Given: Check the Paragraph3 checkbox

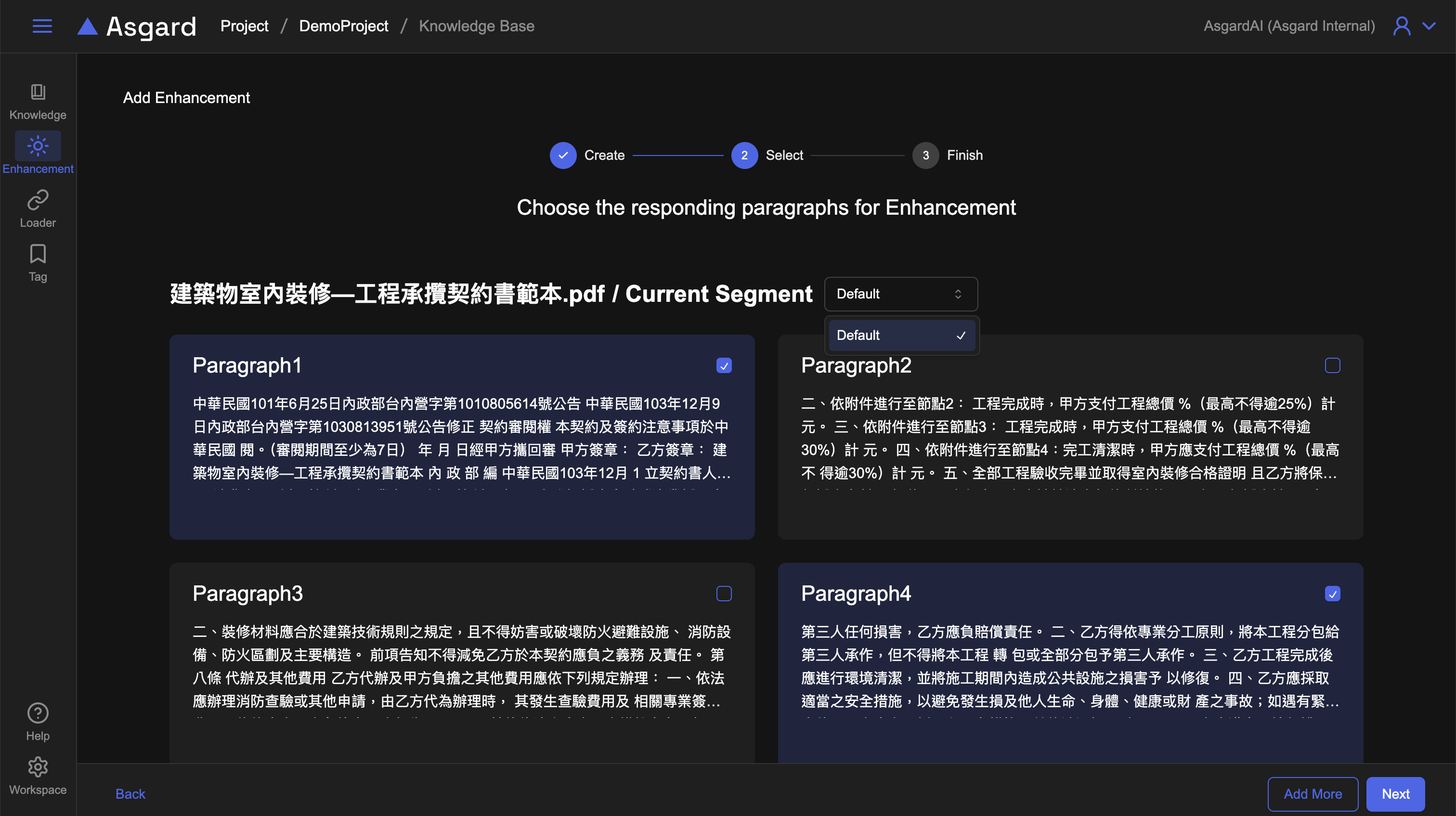Looking at the screenshot, I should [x=724, y=594].
